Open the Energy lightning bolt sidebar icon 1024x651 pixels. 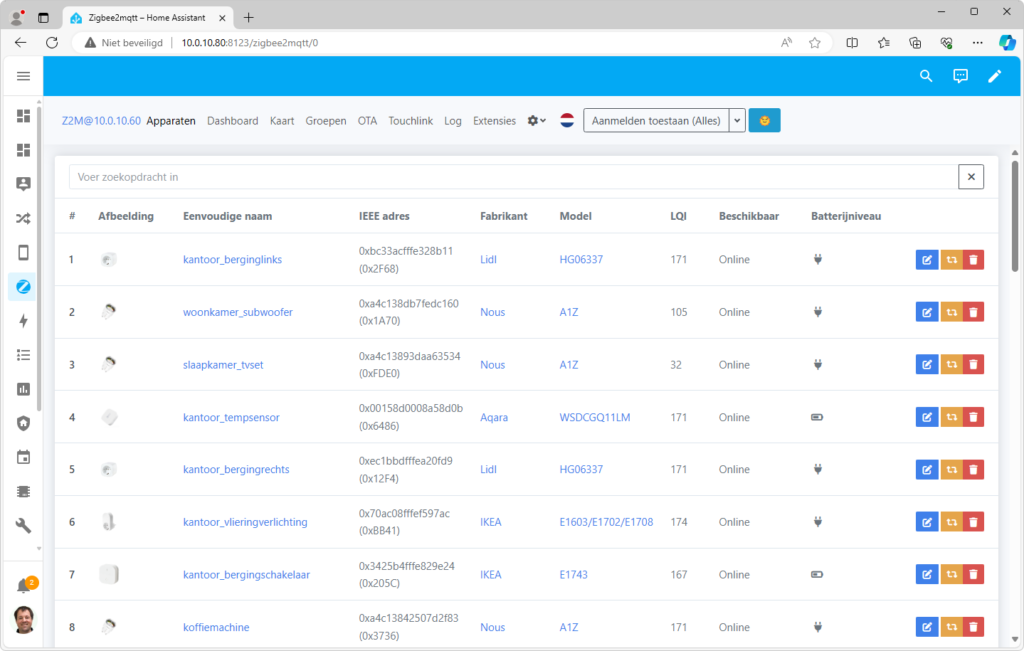click(x=23, y=321)
